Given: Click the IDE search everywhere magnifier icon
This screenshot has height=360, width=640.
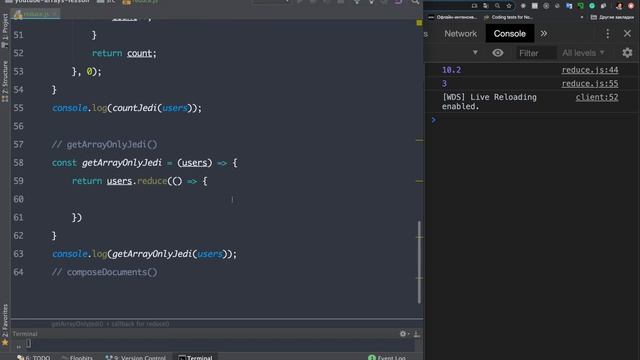Looking at the screenshot, I should (415, 2).
